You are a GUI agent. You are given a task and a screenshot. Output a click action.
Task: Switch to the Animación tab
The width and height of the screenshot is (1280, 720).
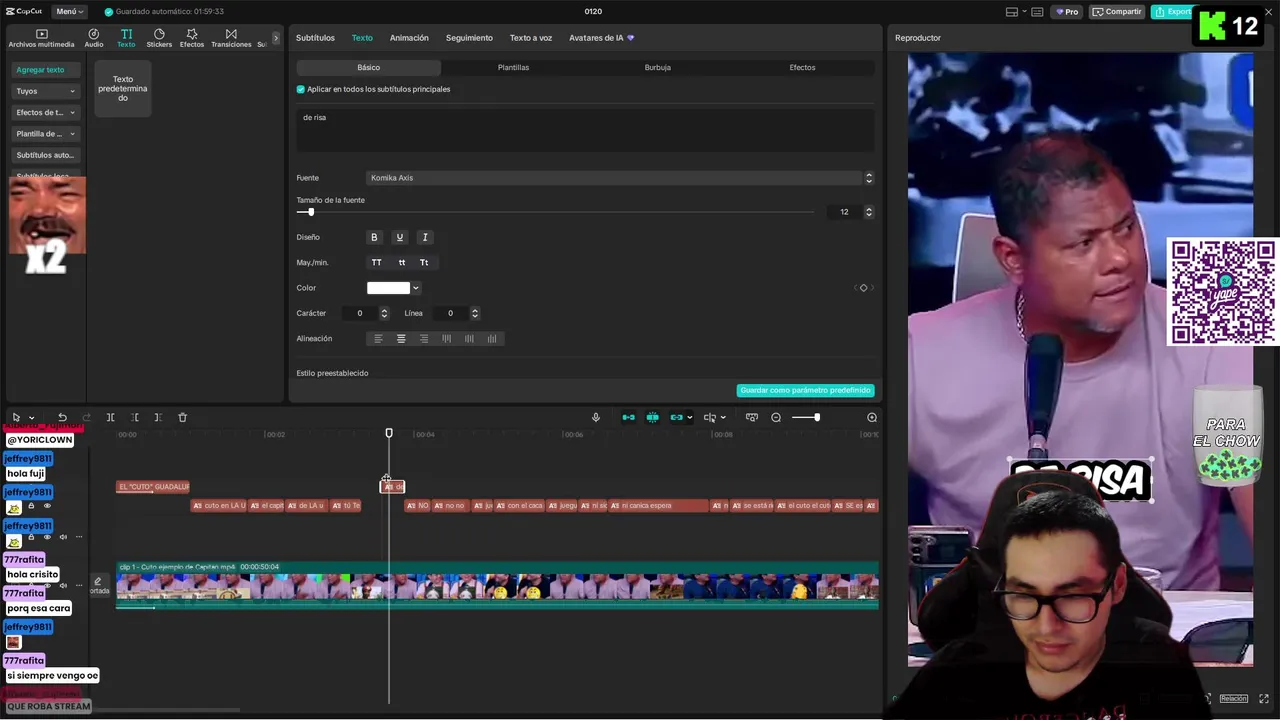409,38
